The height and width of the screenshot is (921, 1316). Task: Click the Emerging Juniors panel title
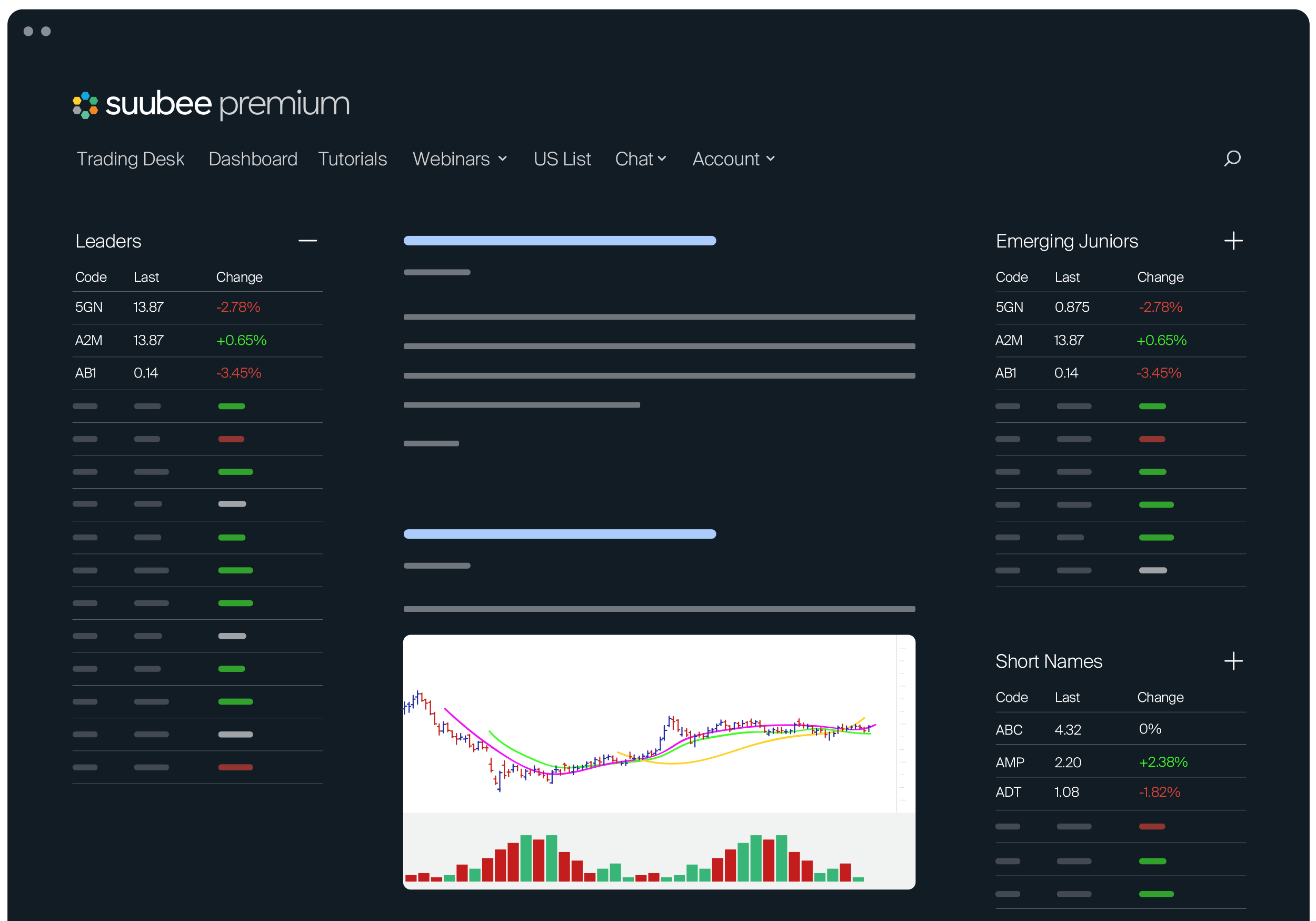click(x=1066, y=241)
